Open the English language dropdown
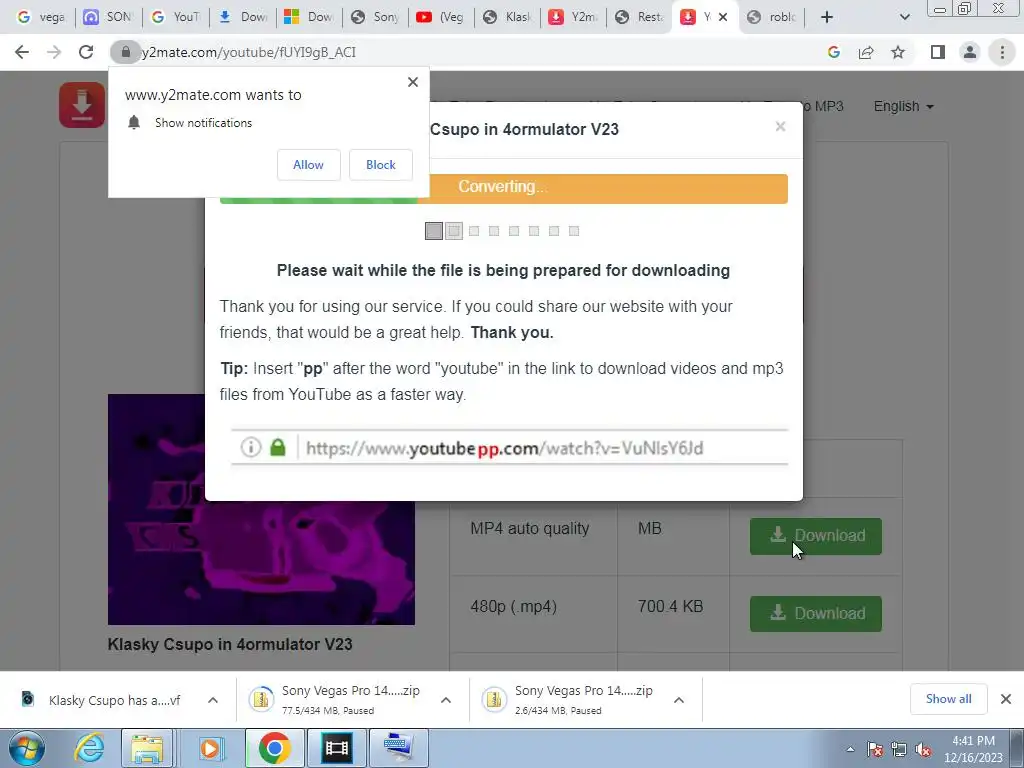Screen dimensions: 1024x768 903,106
